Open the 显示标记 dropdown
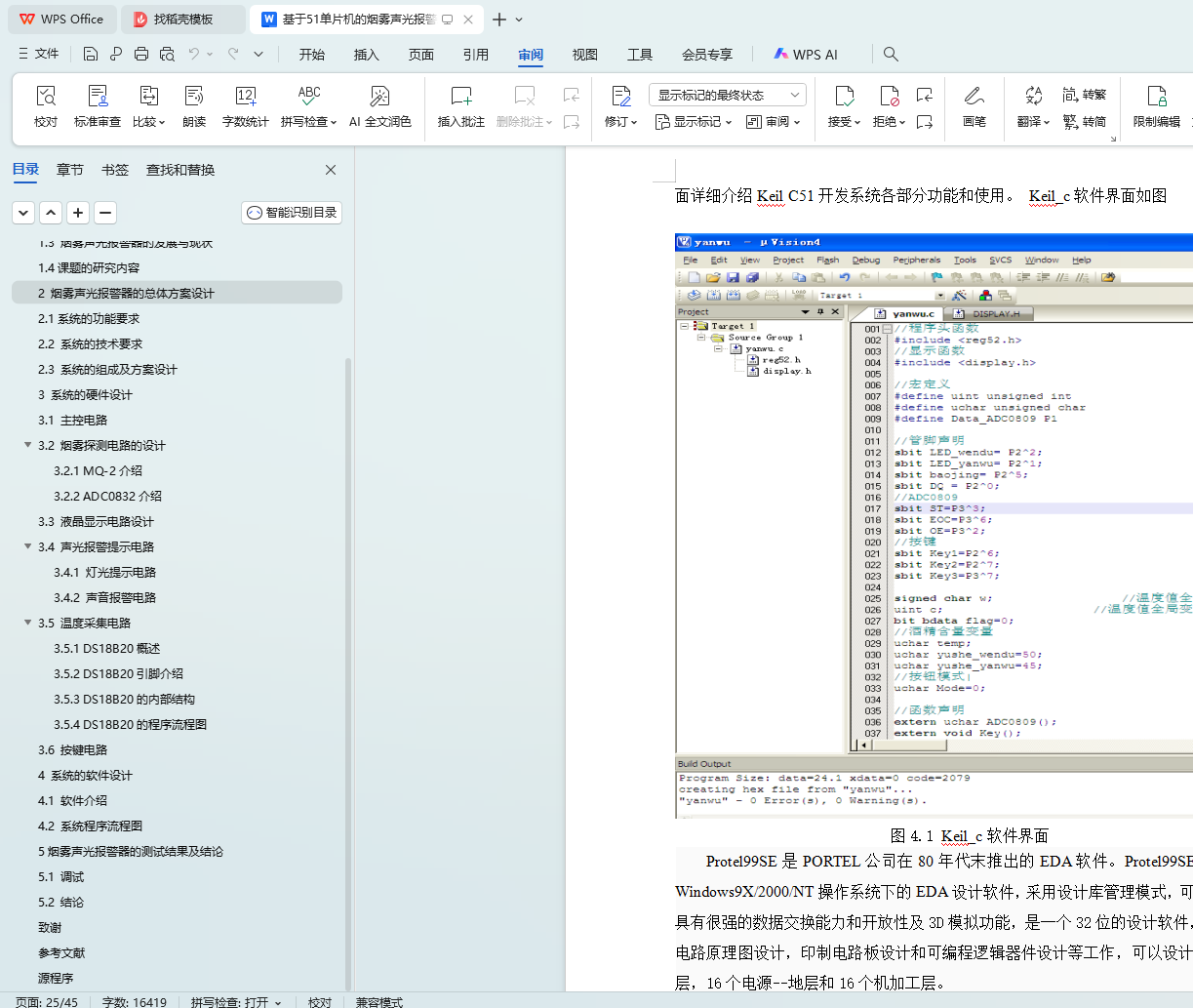Image resolution: width=1193 pixels, height=1008 pixels. coord(694,122)
